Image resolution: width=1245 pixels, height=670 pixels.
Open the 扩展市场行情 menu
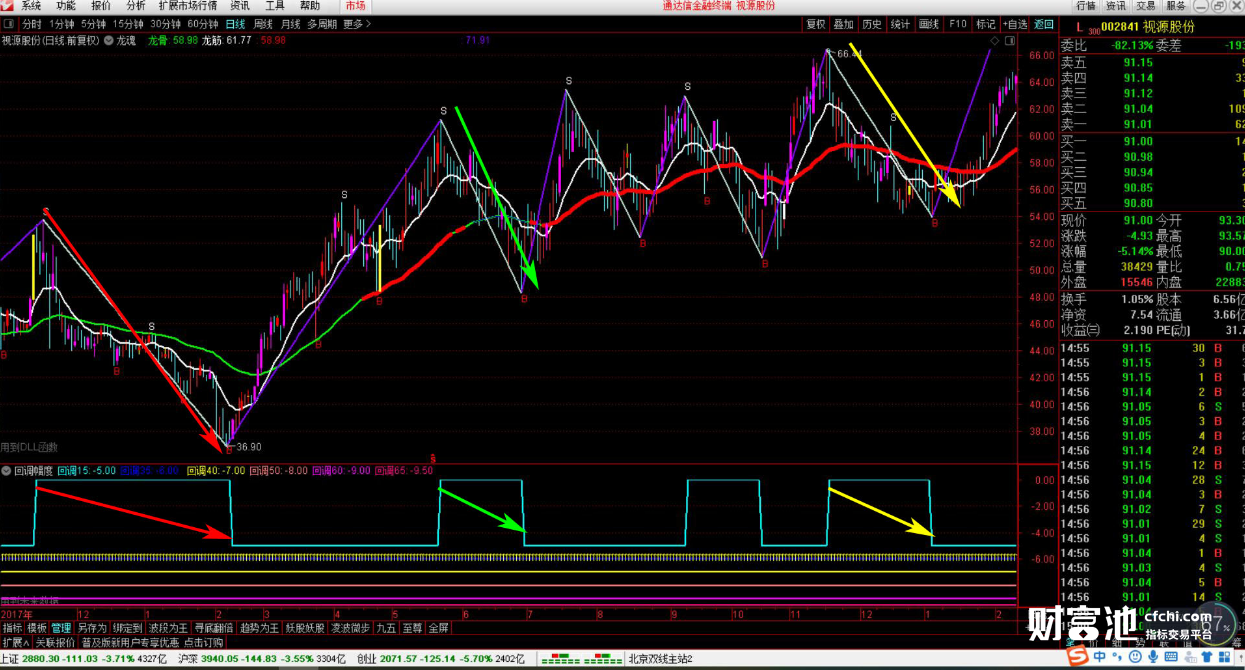[x=187, y=6]
